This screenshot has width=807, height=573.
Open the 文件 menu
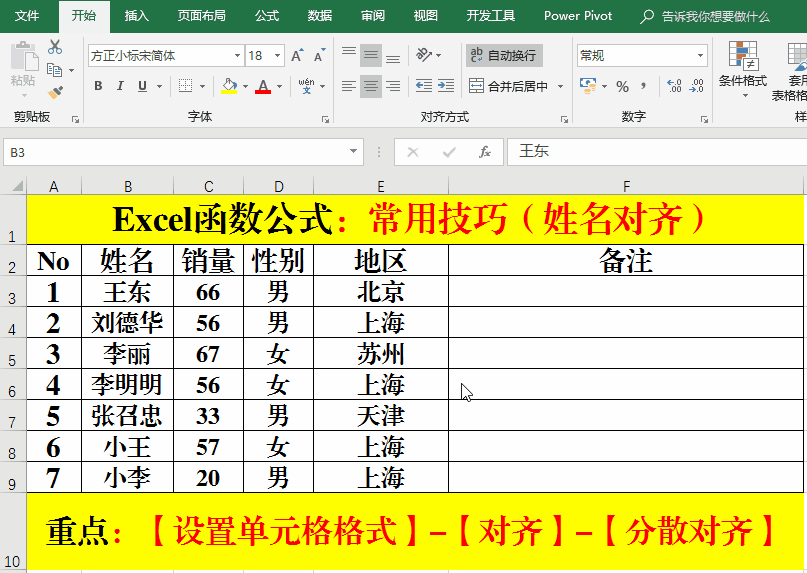click(28, 16)
